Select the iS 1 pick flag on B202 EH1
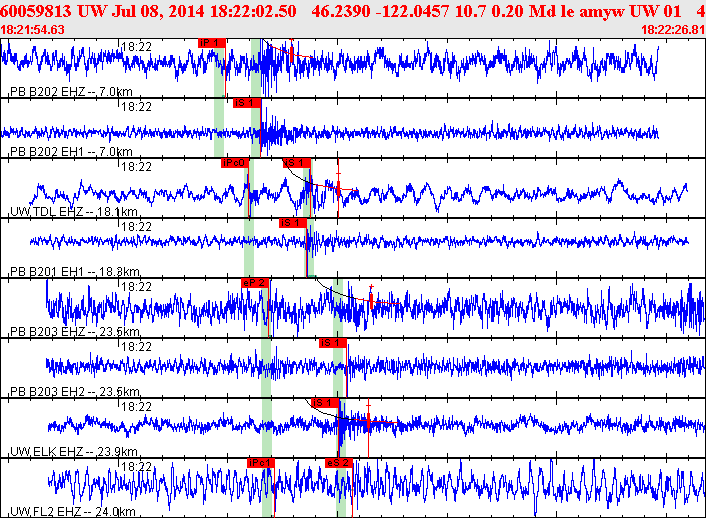The image size is (706, 518). tap(247, 103)
